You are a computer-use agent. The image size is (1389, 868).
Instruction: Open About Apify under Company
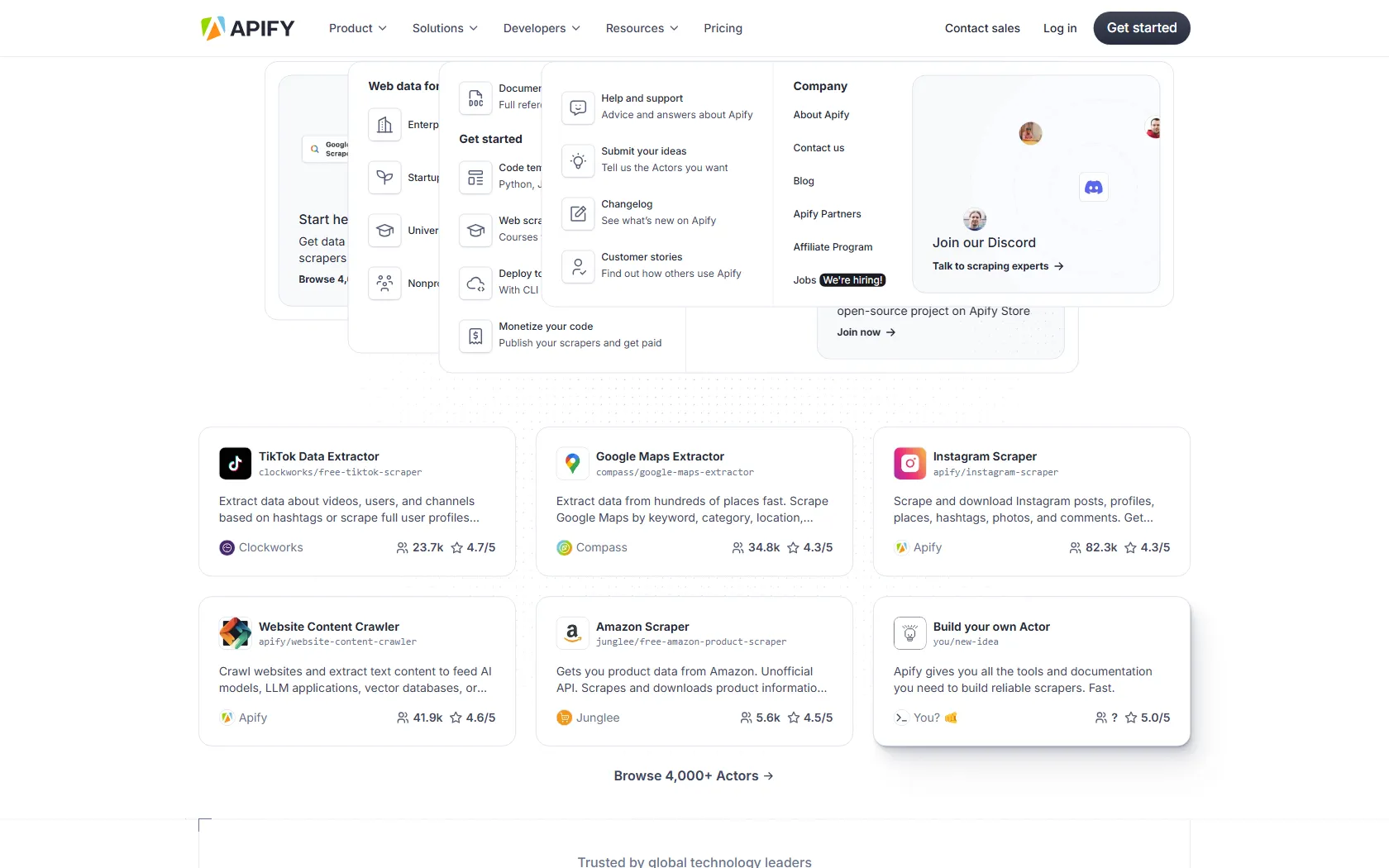click(x=821, y=115)
